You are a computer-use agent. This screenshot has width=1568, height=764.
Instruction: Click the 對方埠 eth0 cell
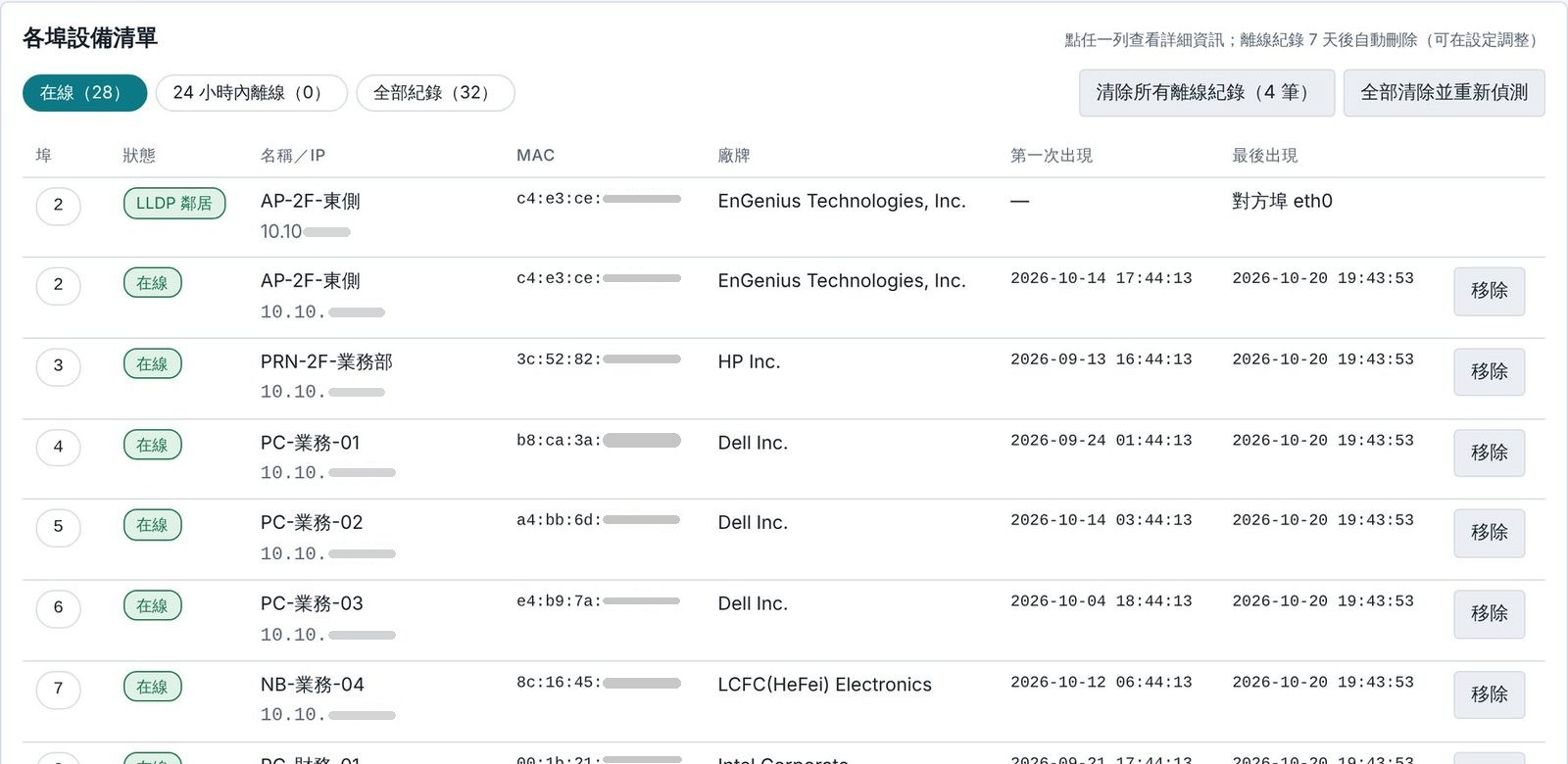pyautogui.click(x=1282, y=201)
